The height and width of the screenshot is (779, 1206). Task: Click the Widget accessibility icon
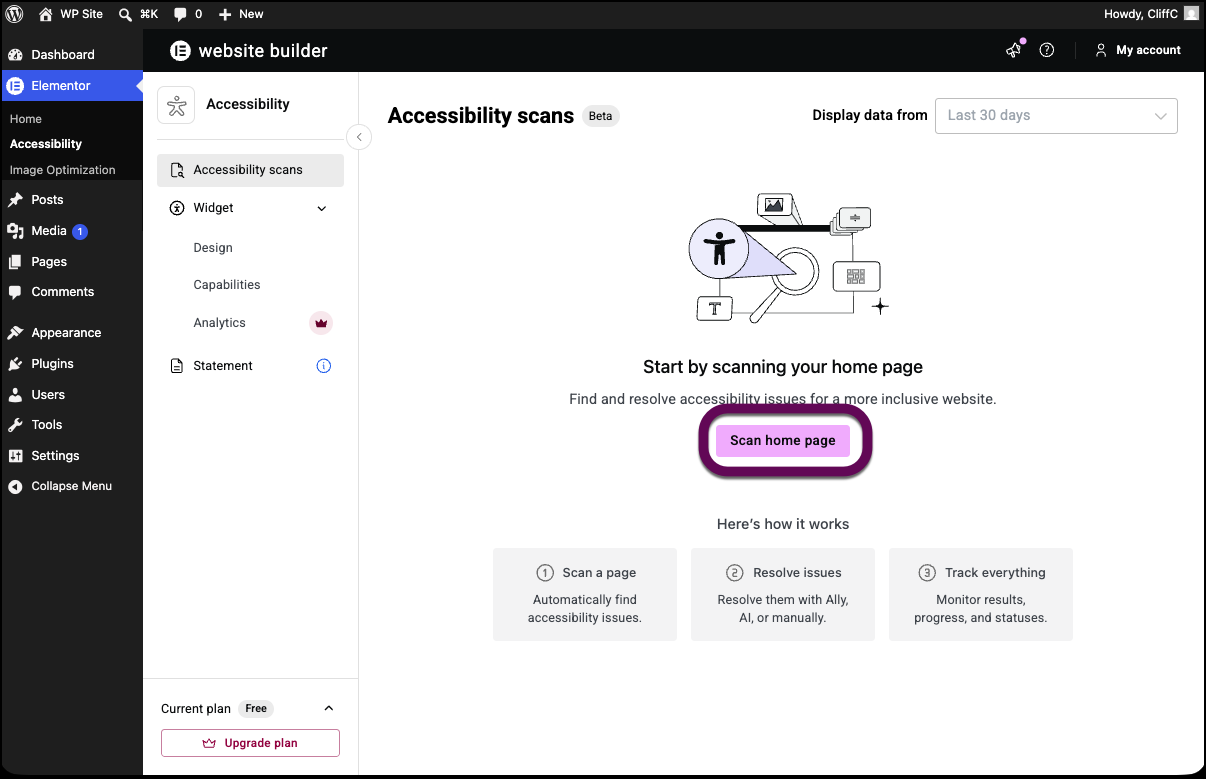pyautogui.click(x=177, y=208)
